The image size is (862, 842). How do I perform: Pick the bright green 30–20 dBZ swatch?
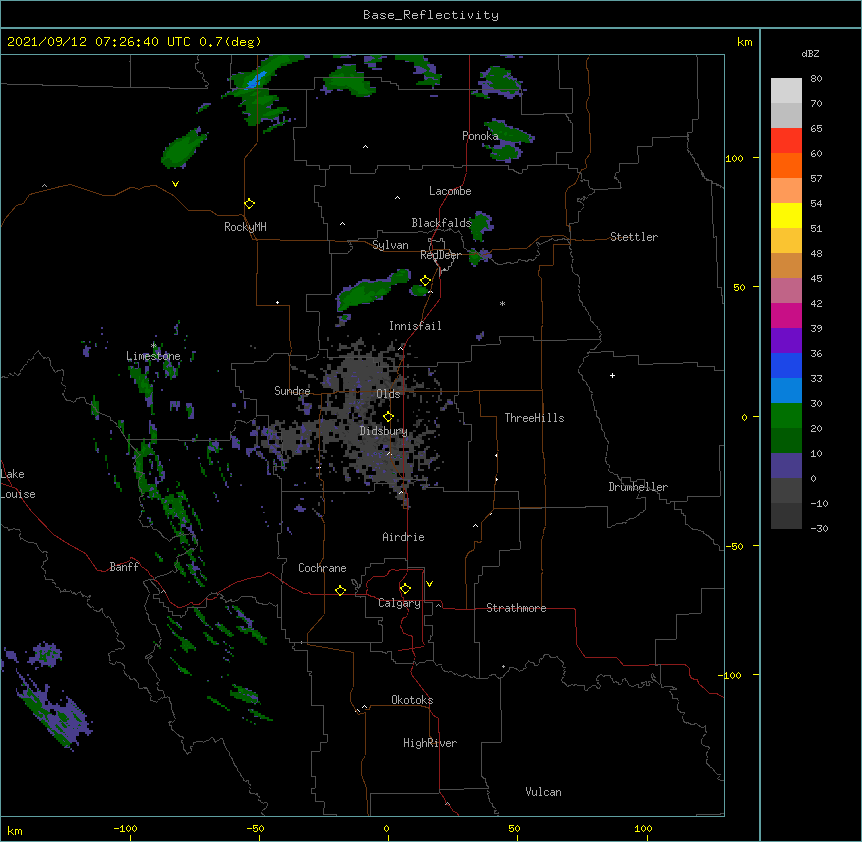tap(786, 416)
